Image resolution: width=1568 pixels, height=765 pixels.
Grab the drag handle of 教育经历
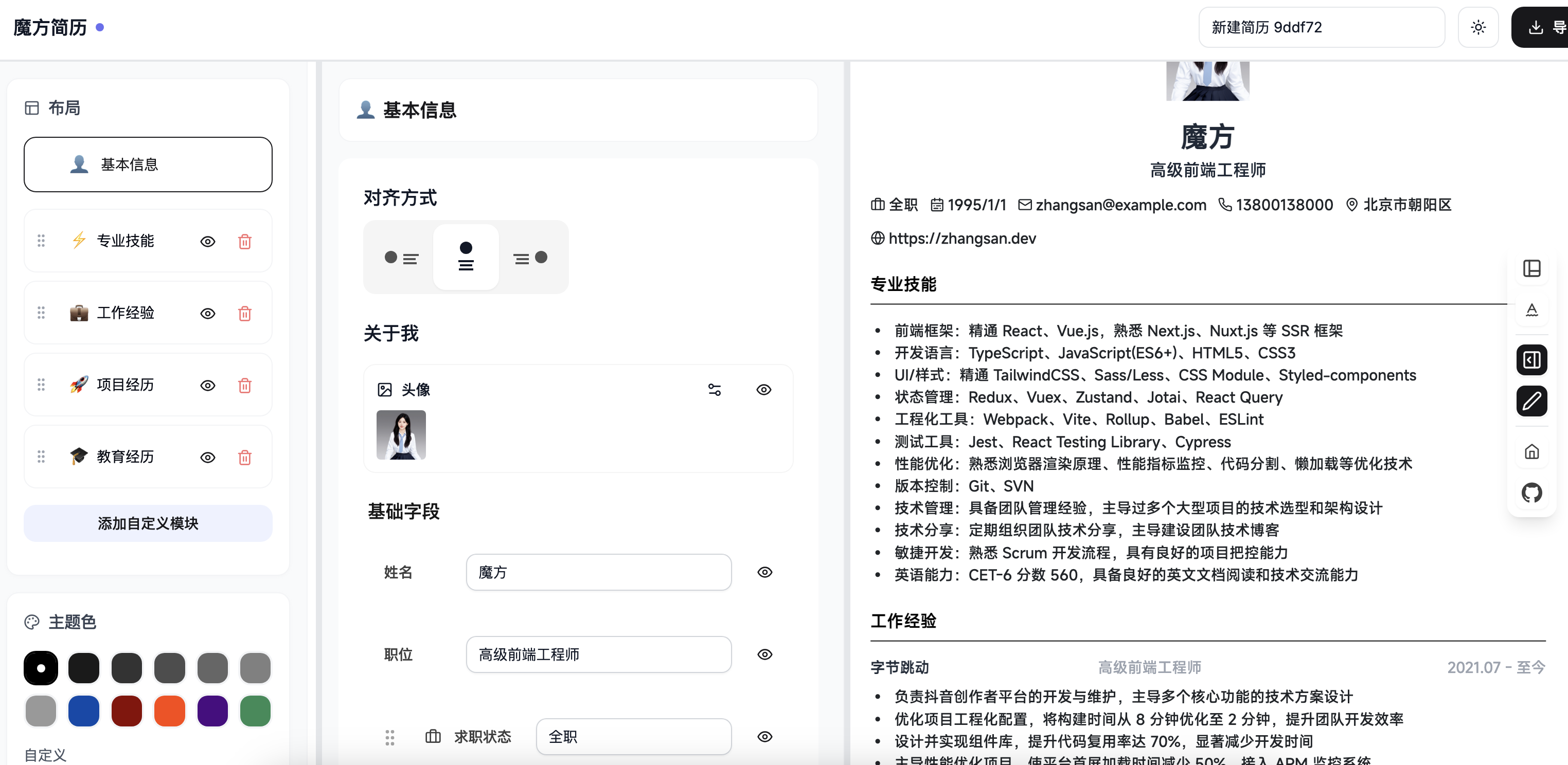[41, 457]
